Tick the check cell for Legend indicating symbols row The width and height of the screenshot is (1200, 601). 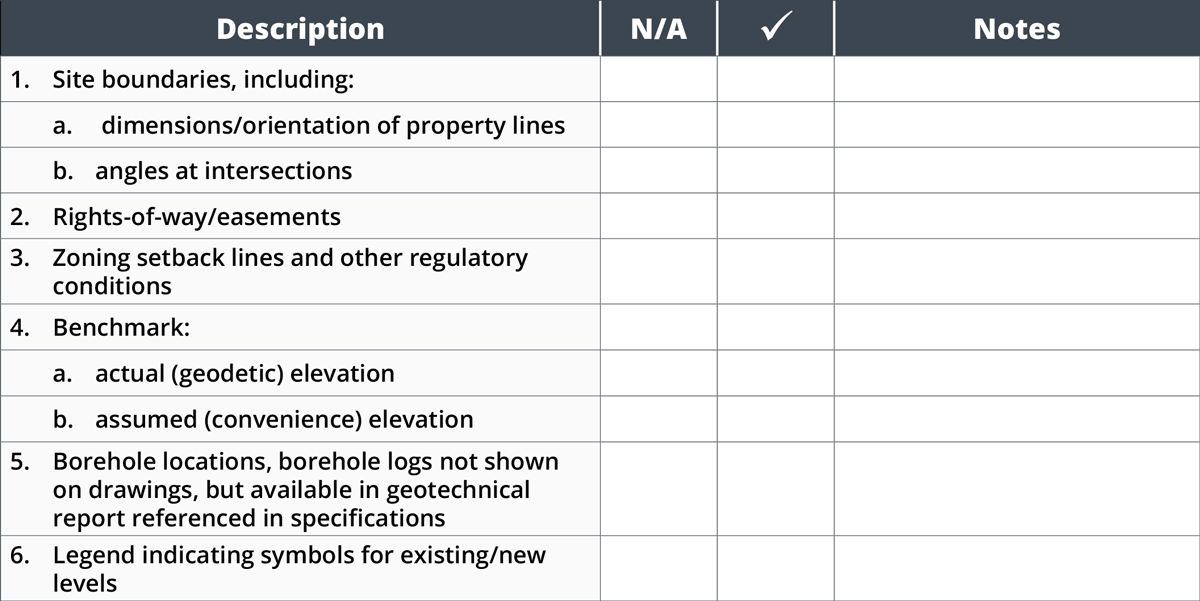[x=775, y=568]
